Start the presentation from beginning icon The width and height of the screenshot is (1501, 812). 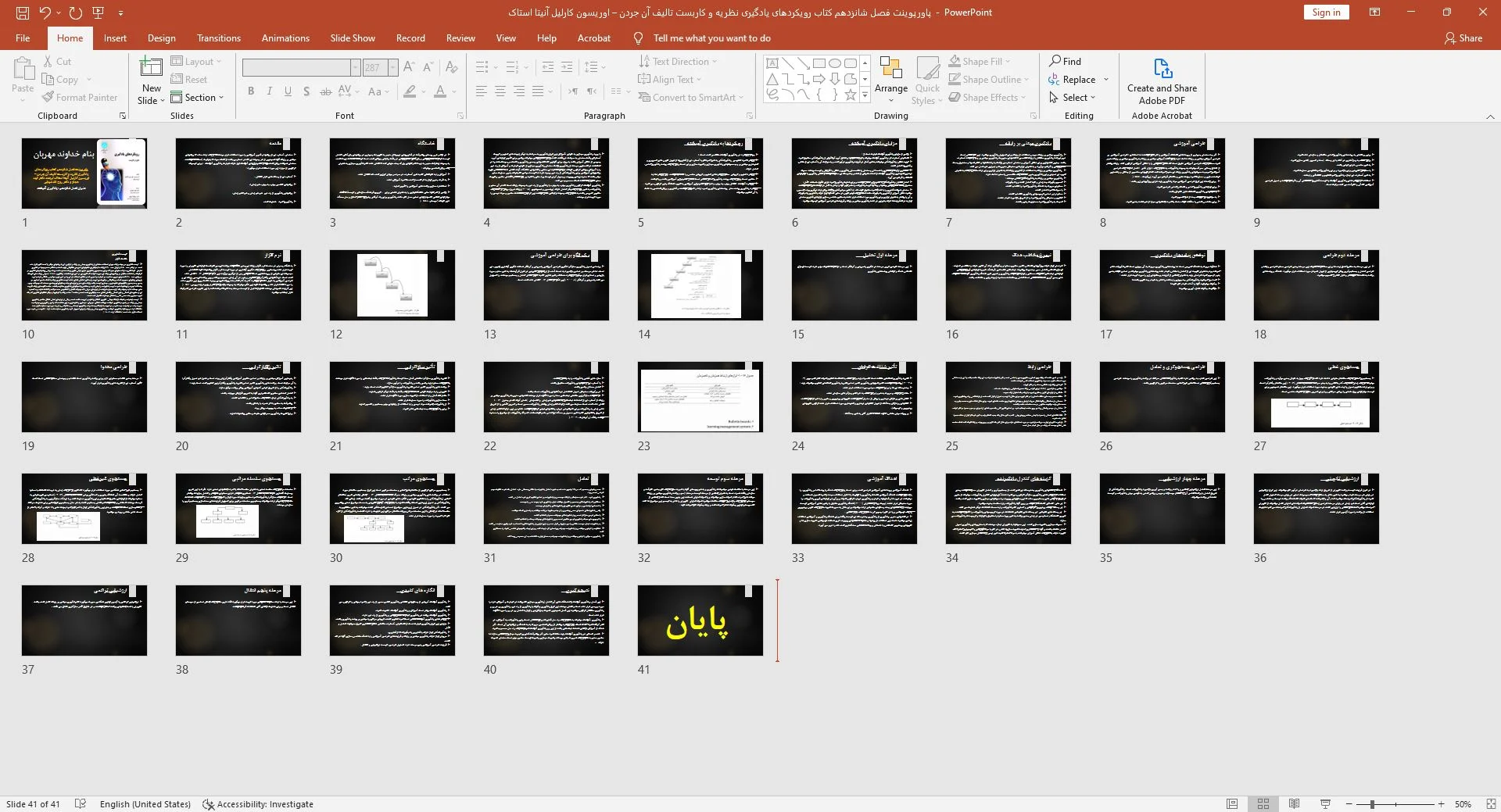[99, 13]
